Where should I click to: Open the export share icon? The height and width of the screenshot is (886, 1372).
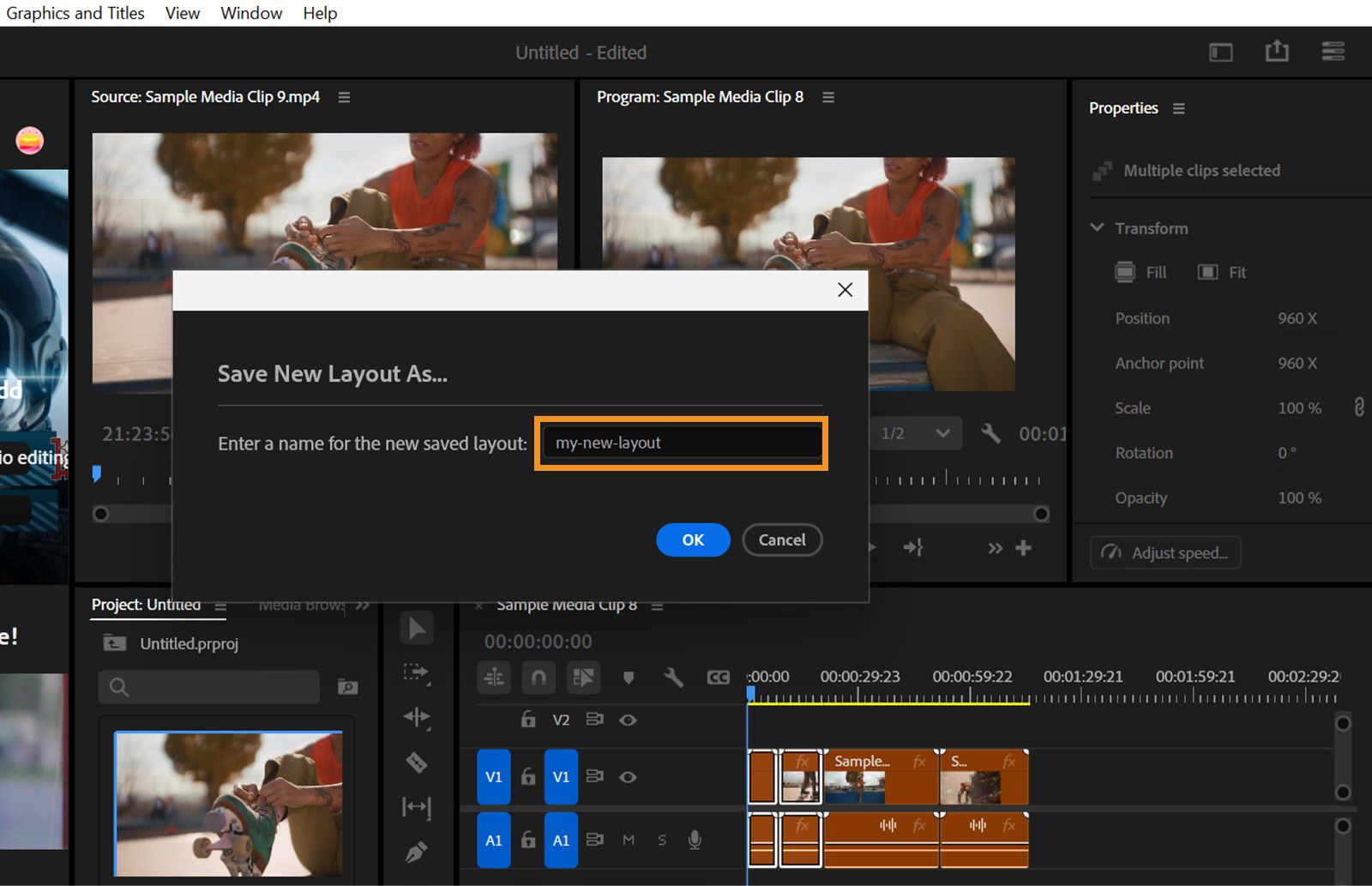point(1277,51)
